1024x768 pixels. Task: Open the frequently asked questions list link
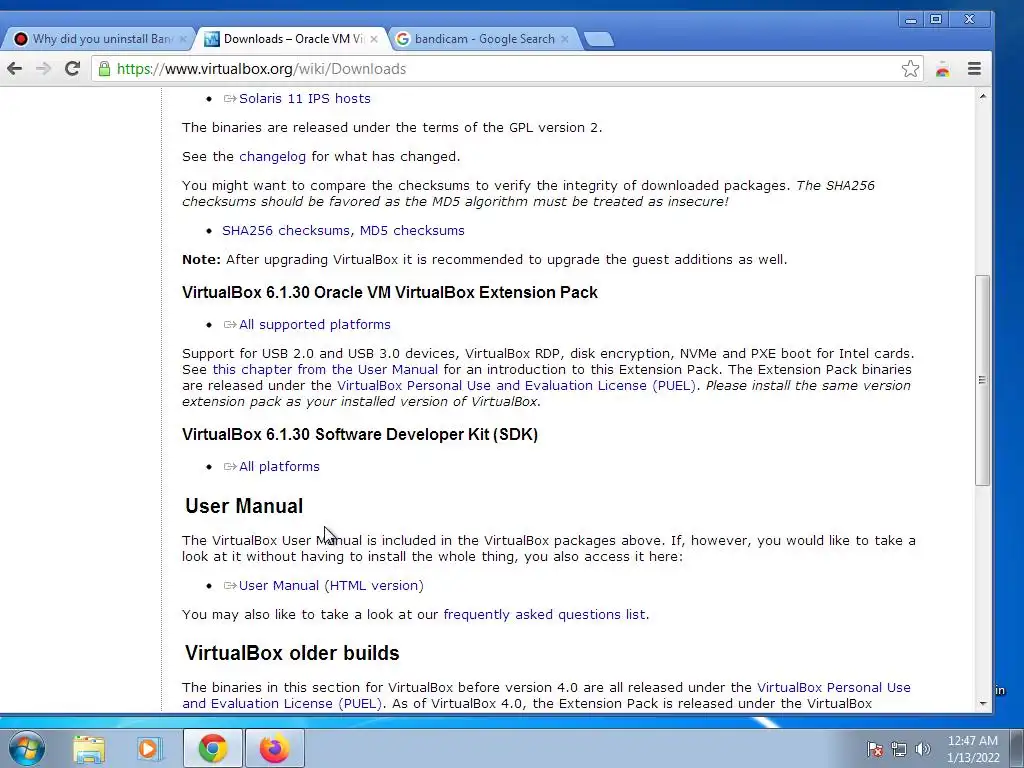pos(545,615)
